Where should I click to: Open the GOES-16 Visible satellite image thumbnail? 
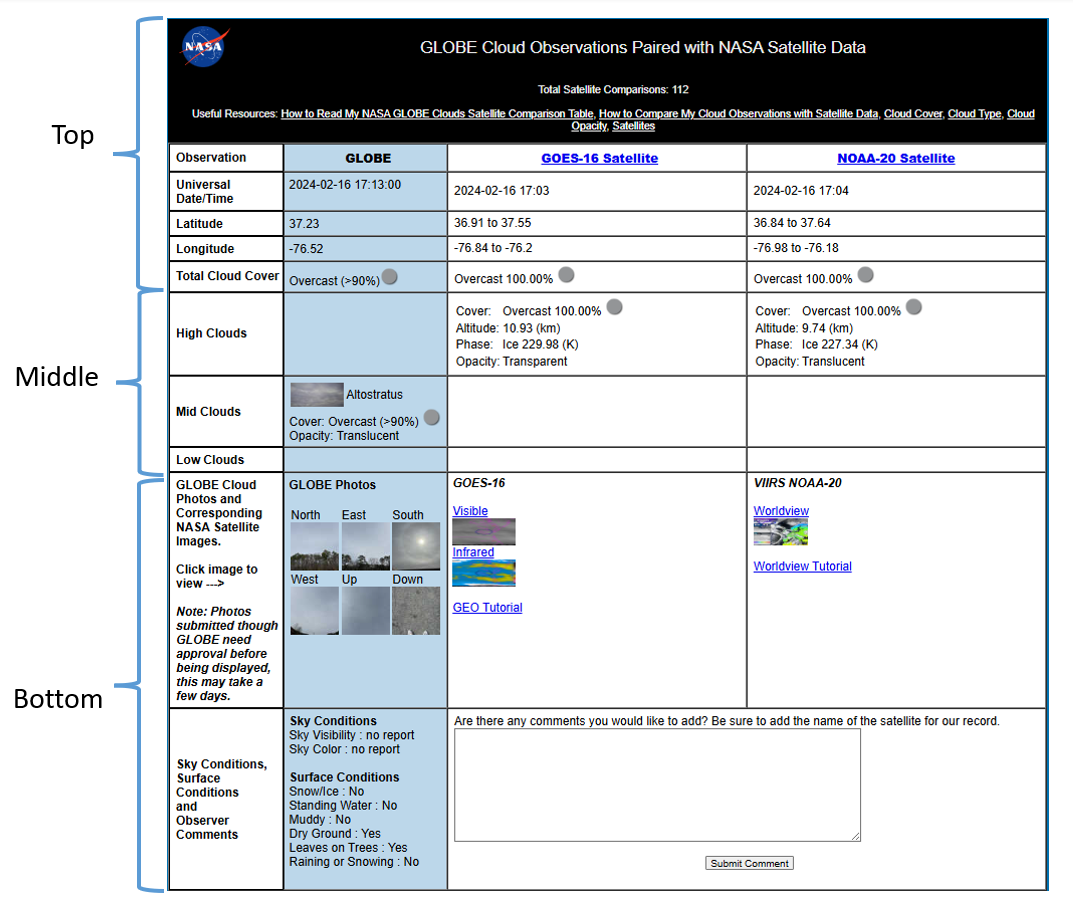pyautogui.click(x=484, y=532)
